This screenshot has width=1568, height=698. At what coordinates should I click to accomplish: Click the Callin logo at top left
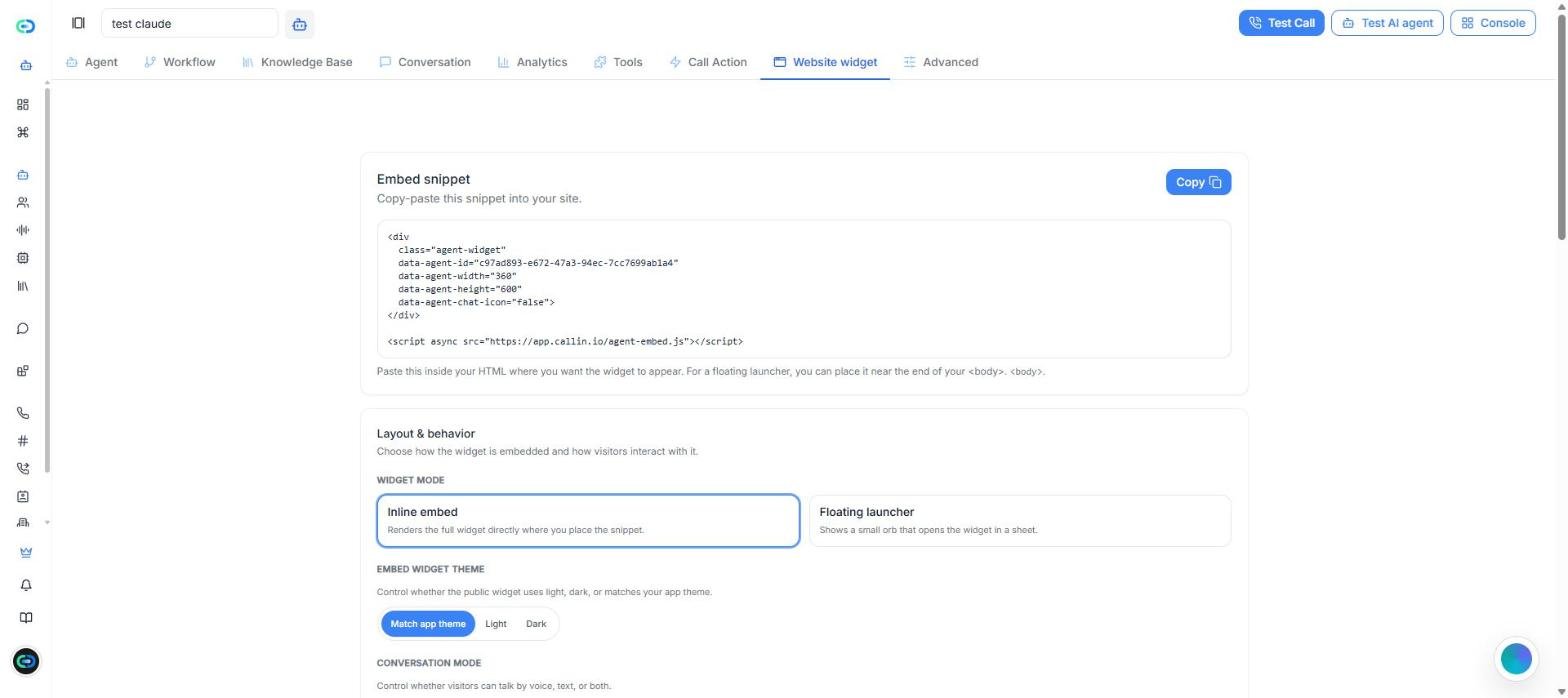pos(26,26)
